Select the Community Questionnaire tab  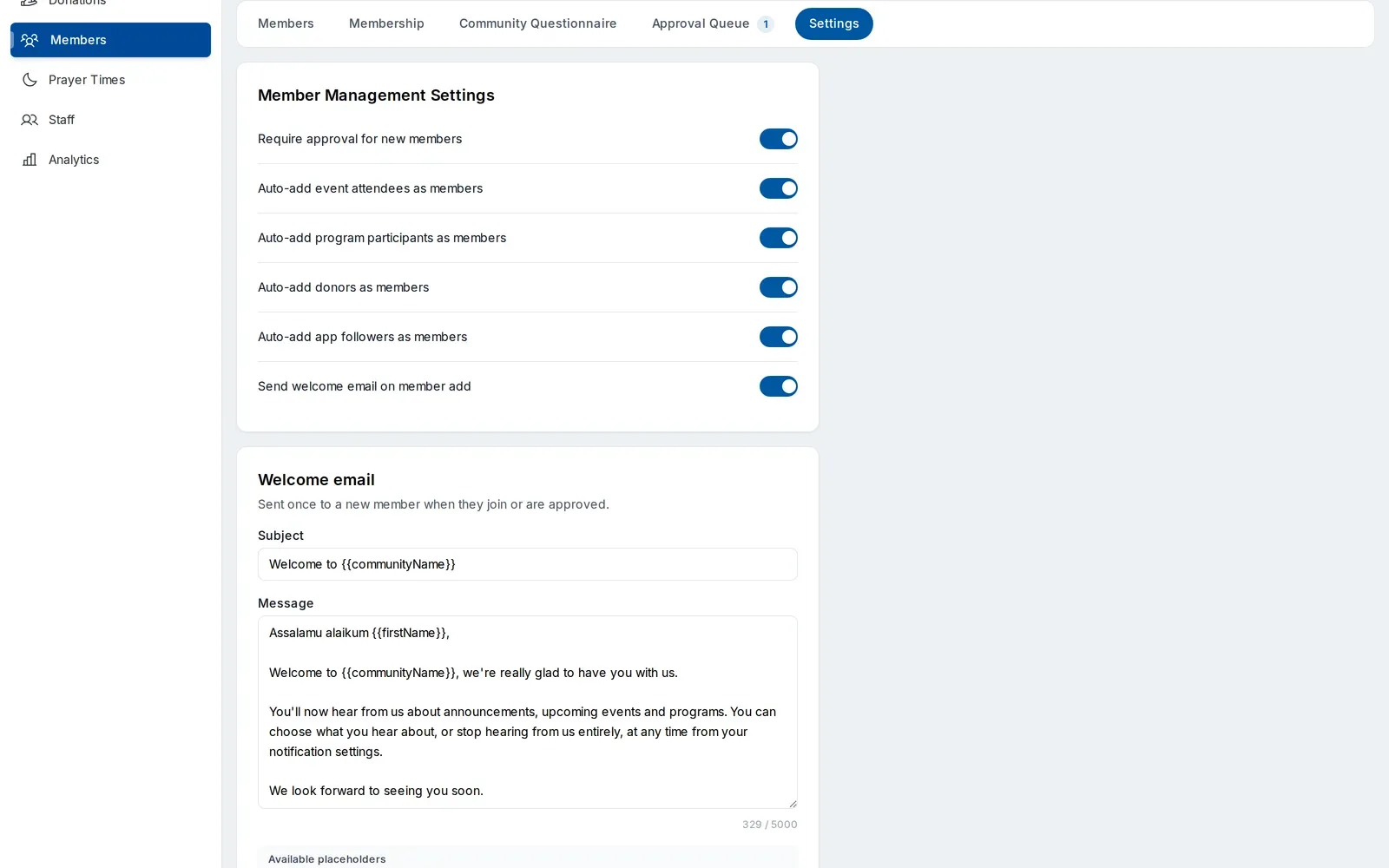[x=538, y=23]
